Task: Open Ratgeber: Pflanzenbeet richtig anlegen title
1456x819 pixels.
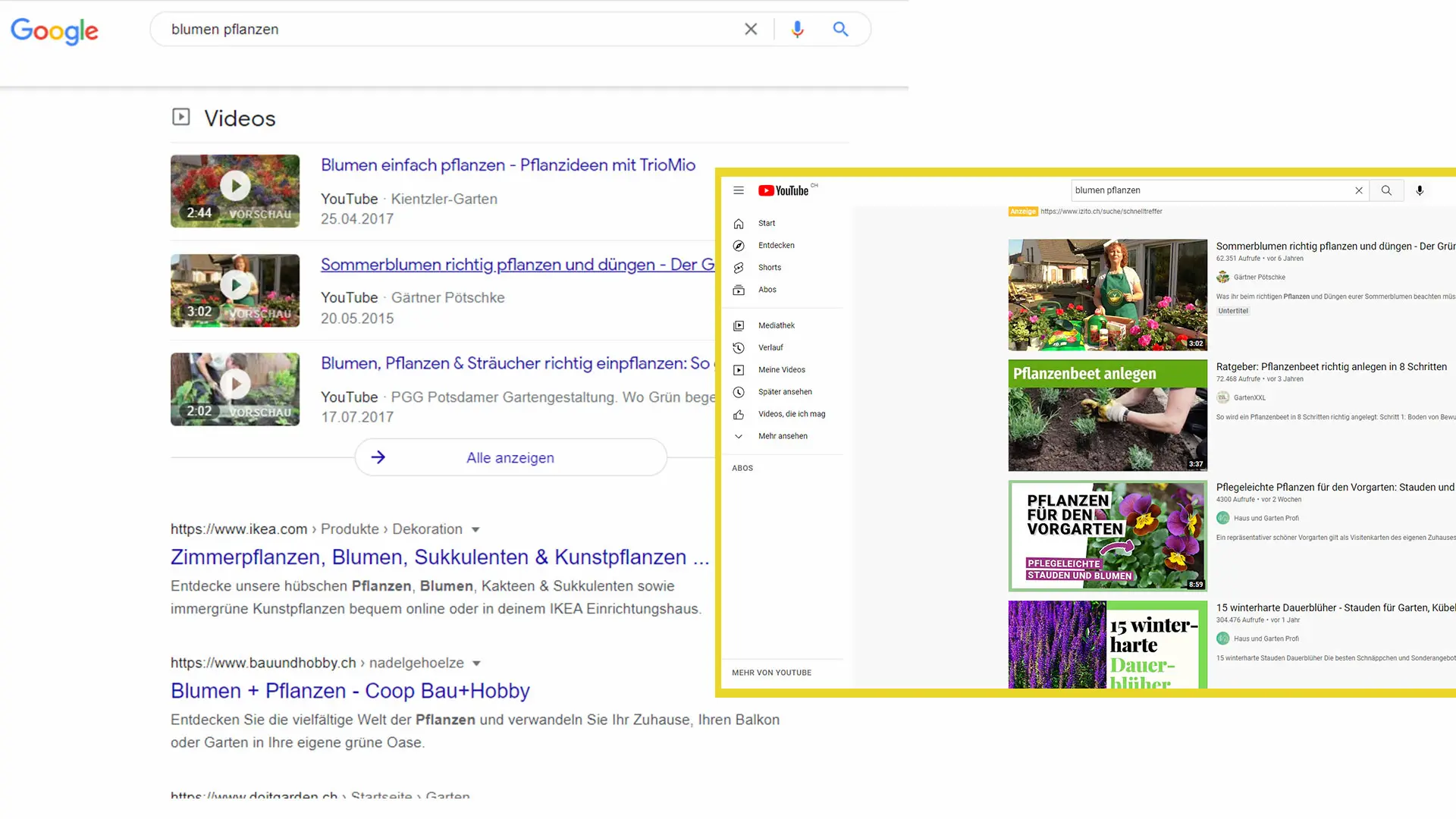Action: tap(1332, 367)
